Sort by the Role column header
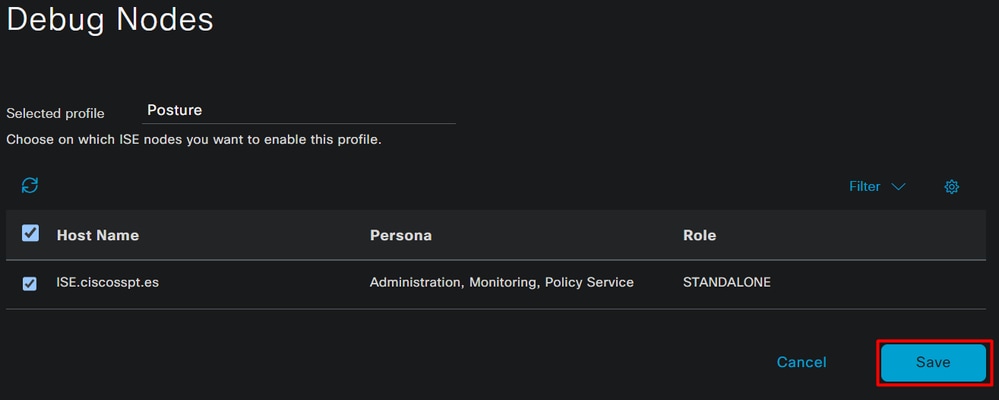 tap(699, 236)
